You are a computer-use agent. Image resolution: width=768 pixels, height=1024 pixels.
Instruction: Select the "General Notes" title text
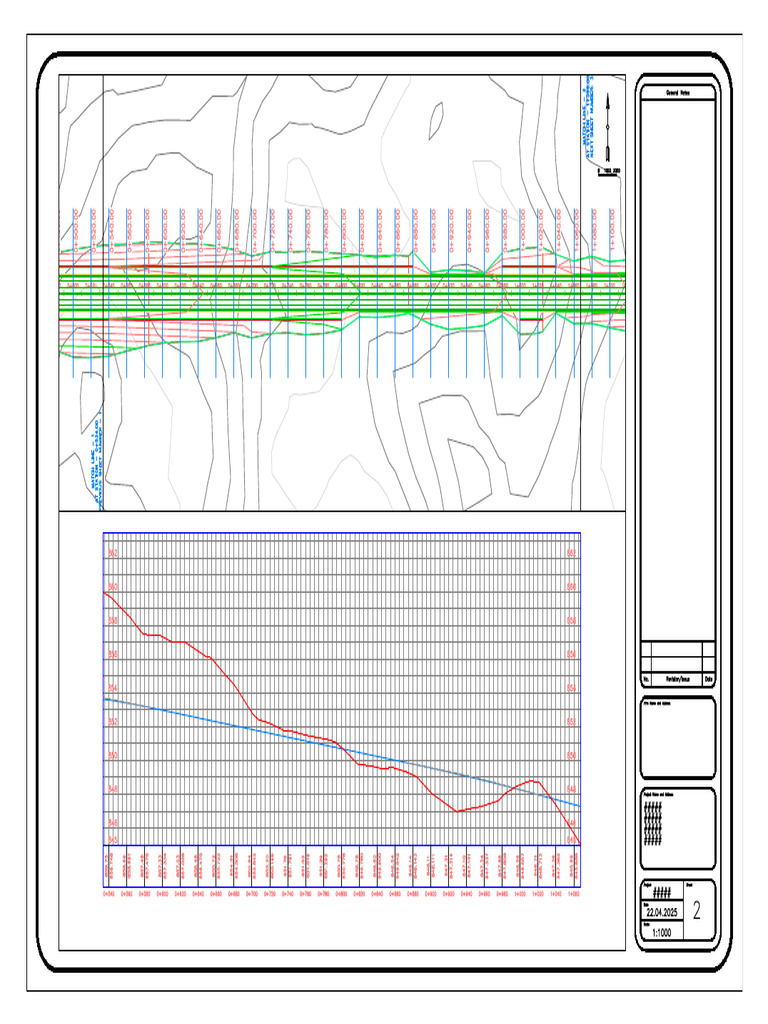coord(677,93)
